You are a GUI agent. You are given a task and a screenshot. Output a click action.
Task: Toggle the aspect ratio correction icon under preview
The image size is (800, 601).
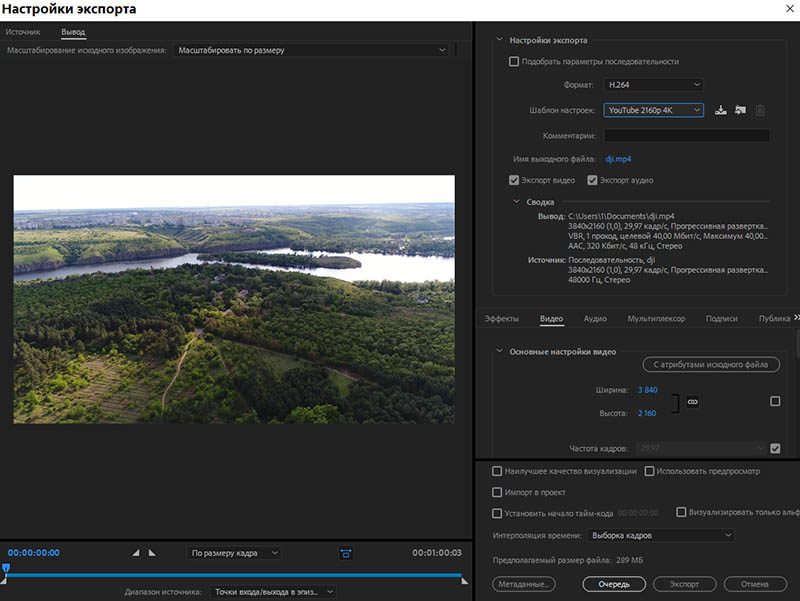[346, 553]
